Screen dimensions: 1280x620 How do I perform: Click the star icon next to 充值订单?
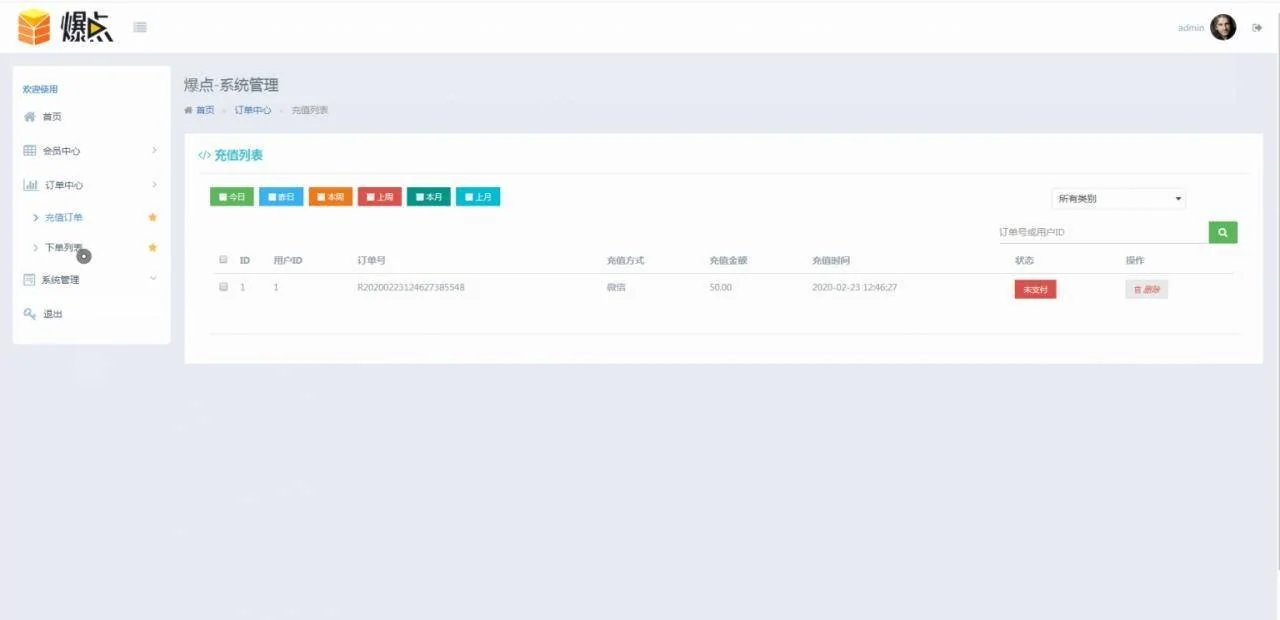tap(153, 217)
